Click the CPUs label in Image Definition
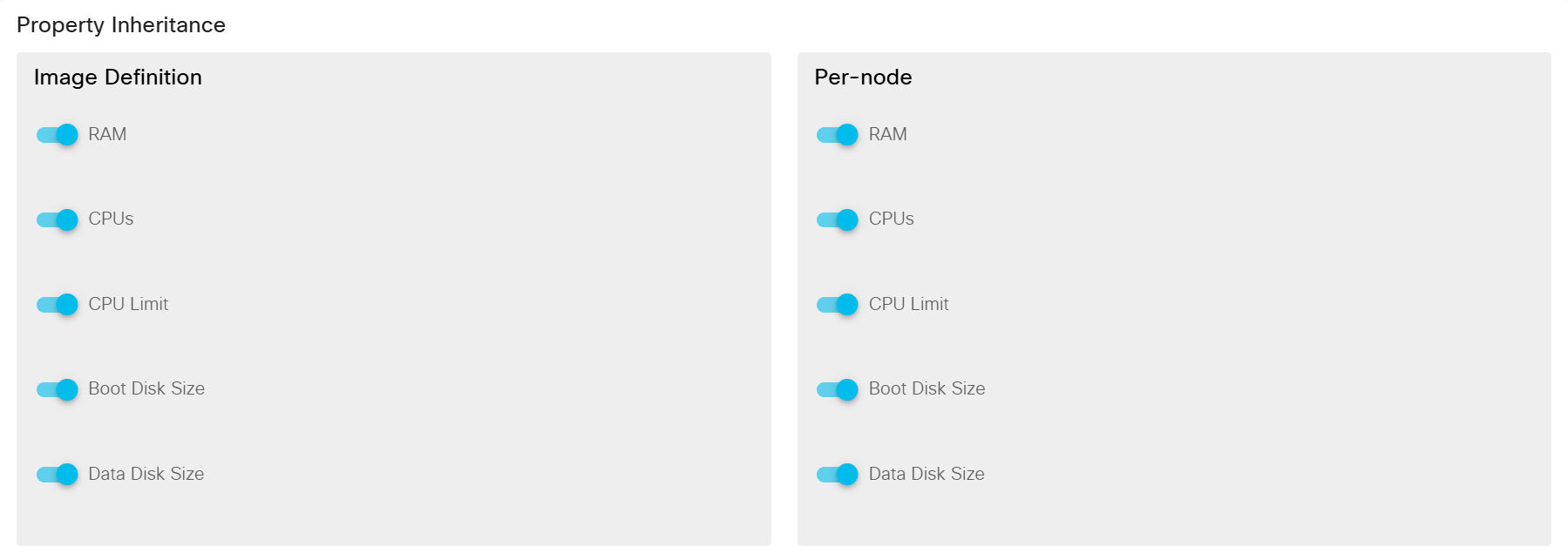Screen dimensions: 1568x560 [x=111, y=219]
